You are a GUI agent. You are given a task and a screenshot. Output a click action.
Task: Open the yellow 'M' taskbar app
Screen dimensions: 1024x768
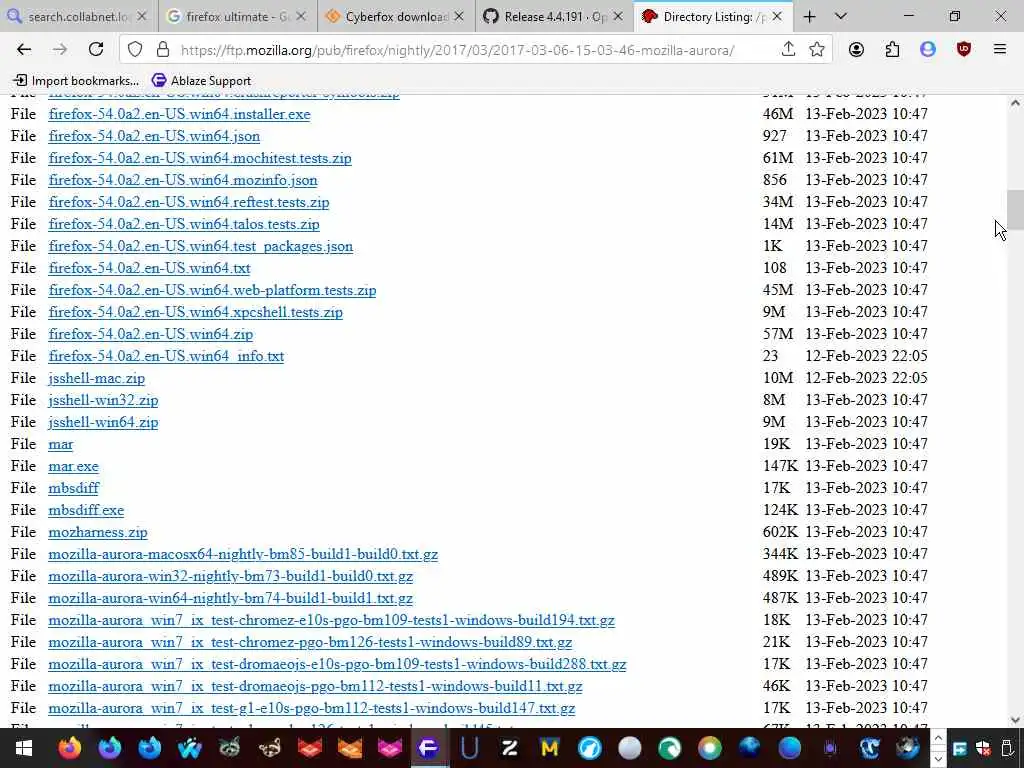click(x=549, y=748)
